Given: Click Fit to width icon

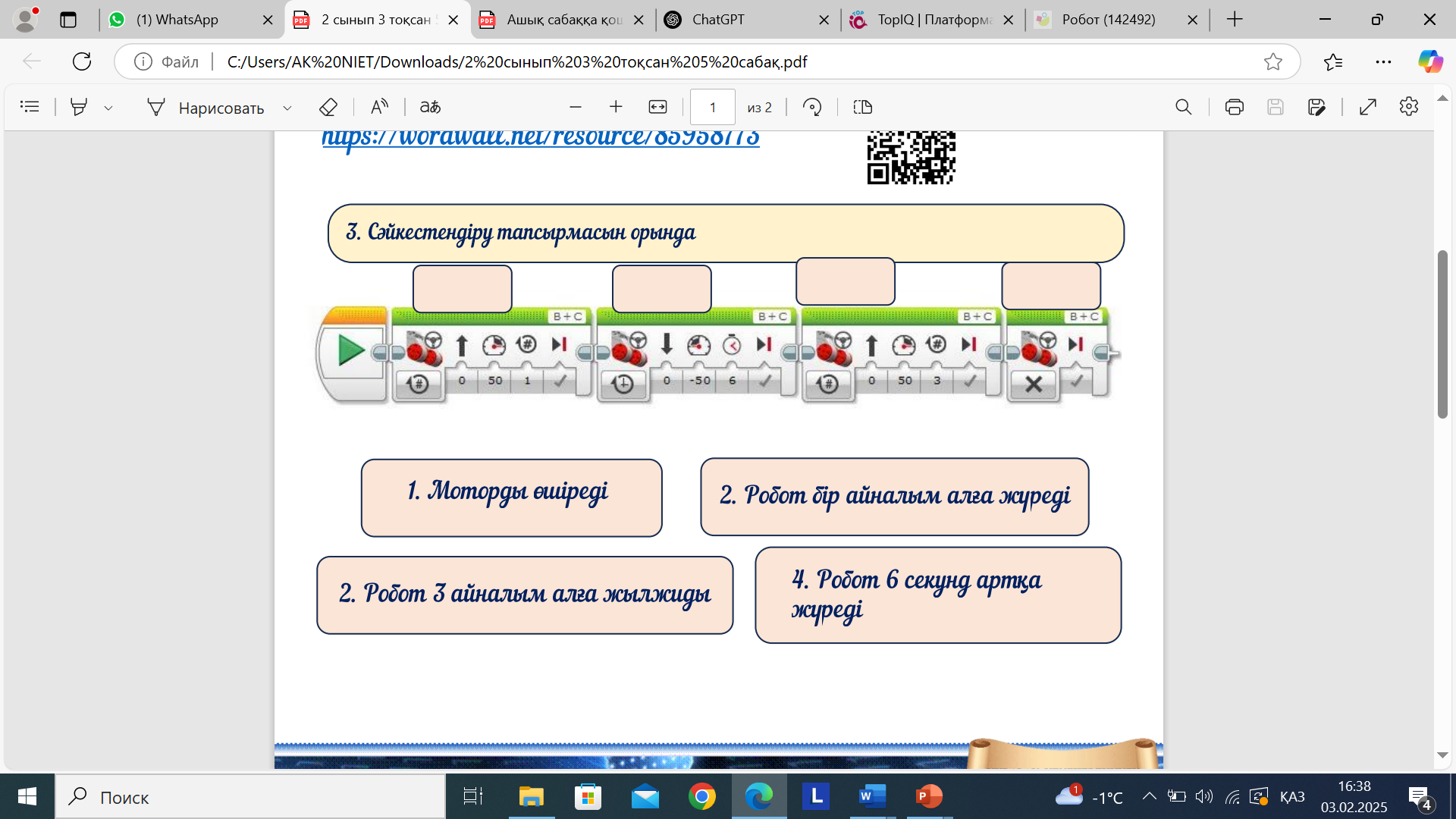Looking at the screenshot, I should [x=657, y=107].
